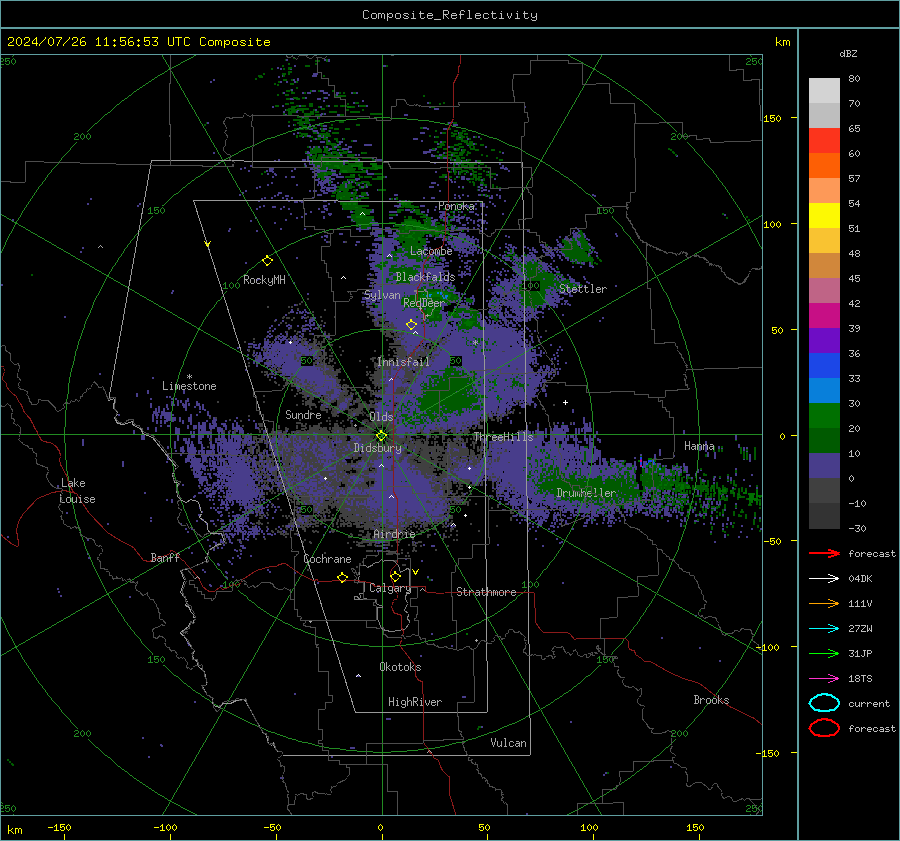Click the Olds label
The width and height of the screenshot is (900, 841).
pos(381,416)
